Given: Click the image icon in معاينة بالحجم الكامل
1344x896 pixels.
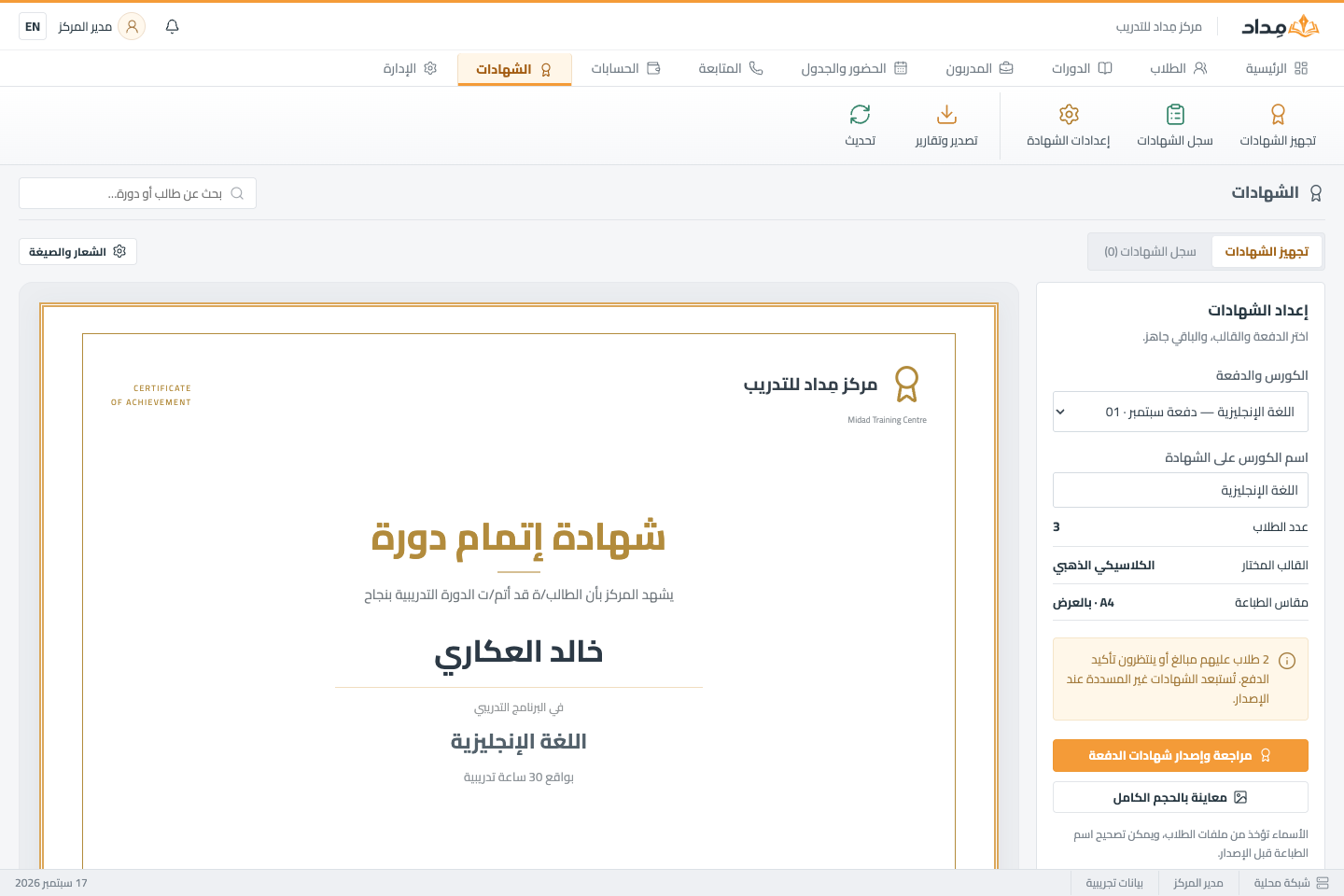Looking at the screenshot, I should [1240, 797].
